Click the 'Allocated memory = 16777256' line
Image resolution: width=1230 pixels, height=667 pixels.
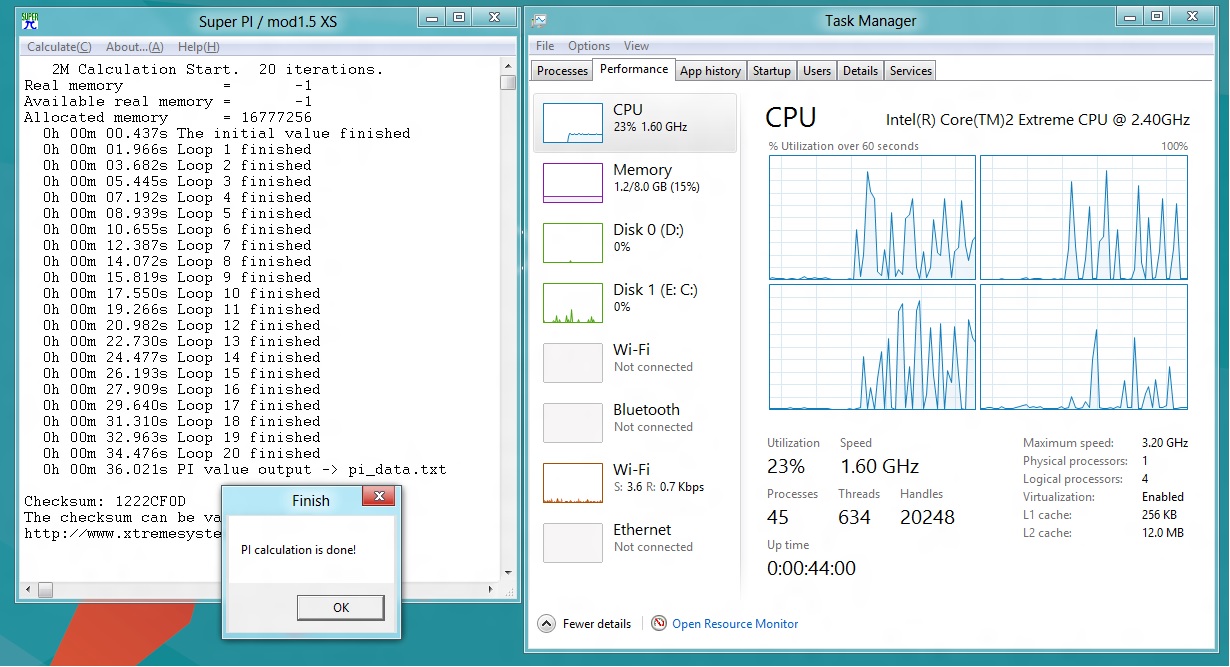(168, 117)
